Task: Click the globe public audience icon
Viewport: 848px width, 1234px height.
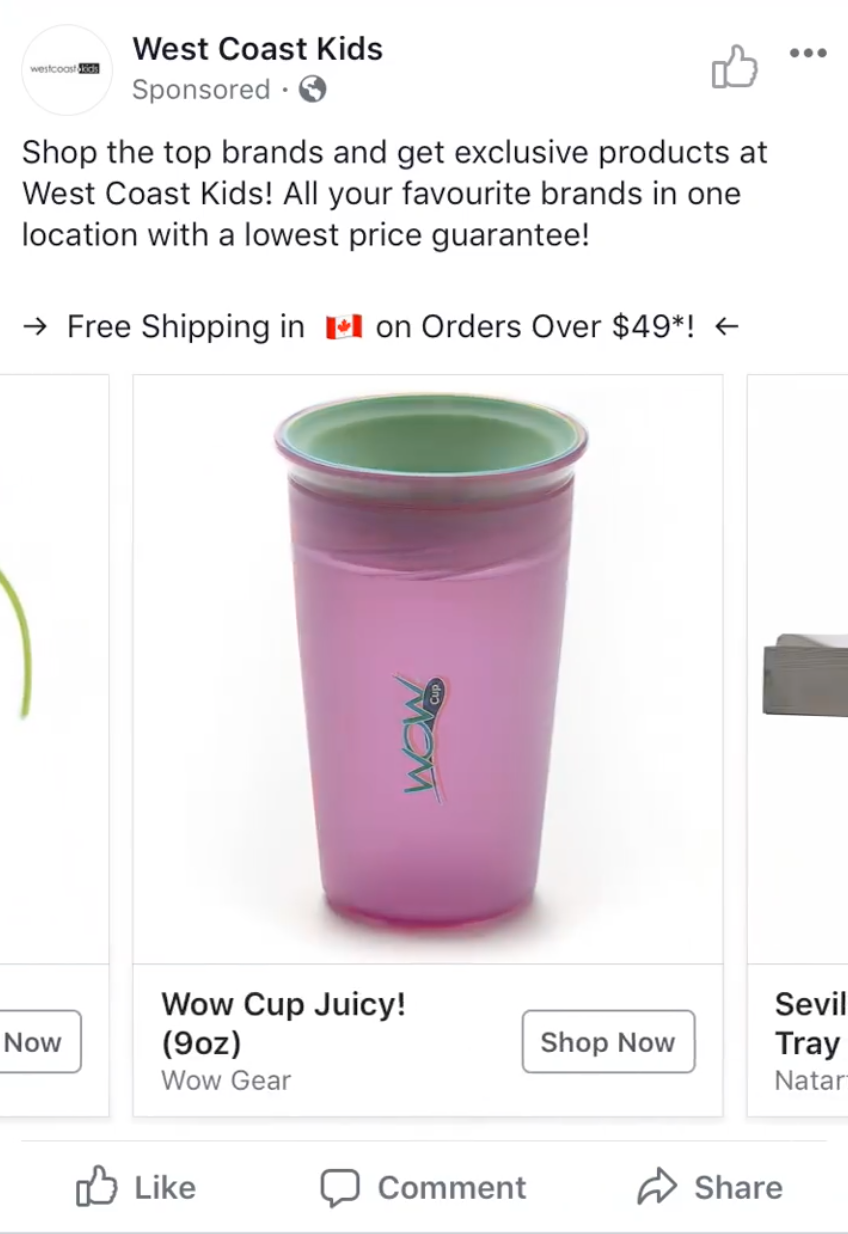Action: (x=313, y=90)
